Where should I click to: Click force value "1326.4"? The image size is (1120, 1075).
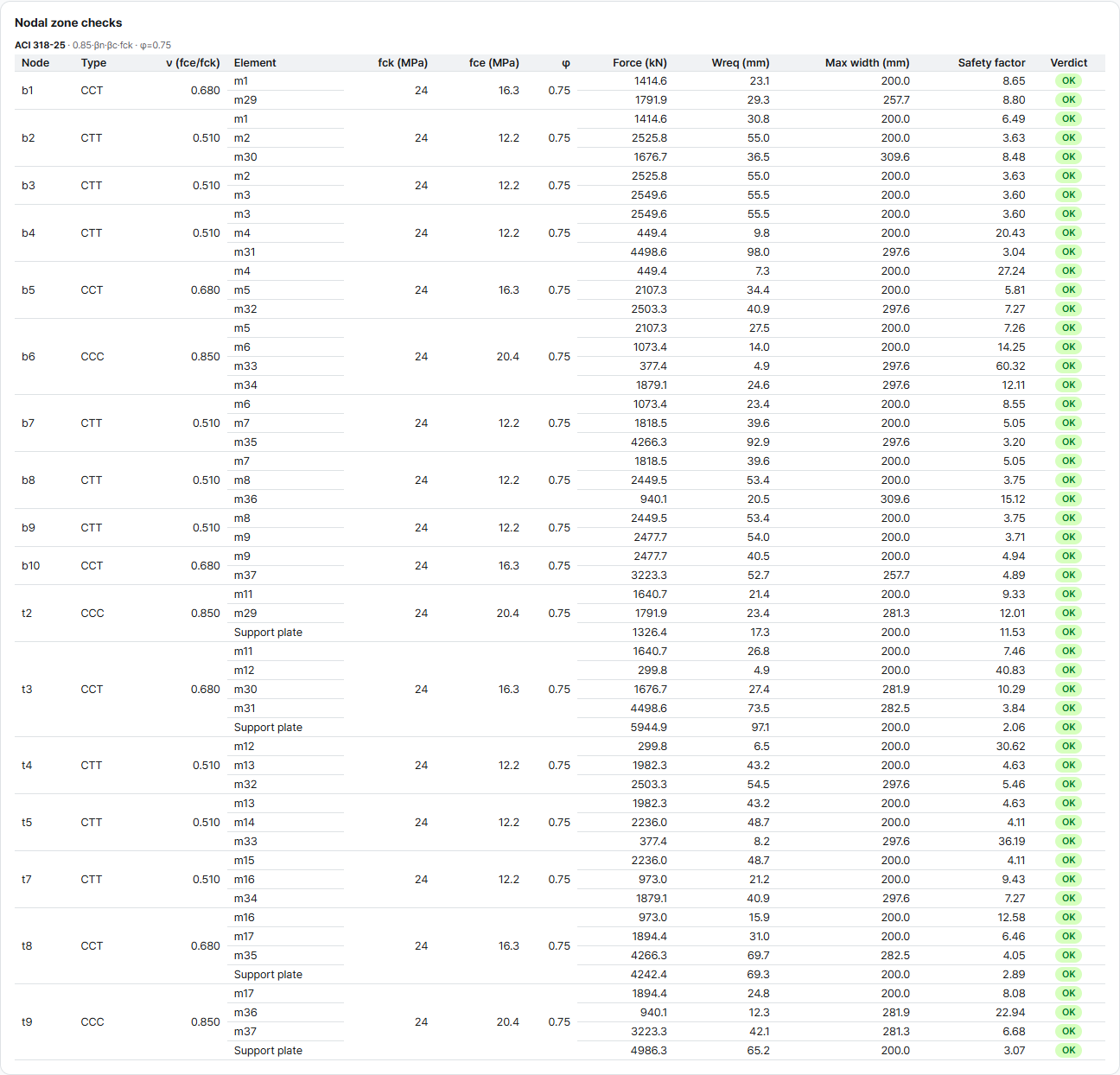650,632
